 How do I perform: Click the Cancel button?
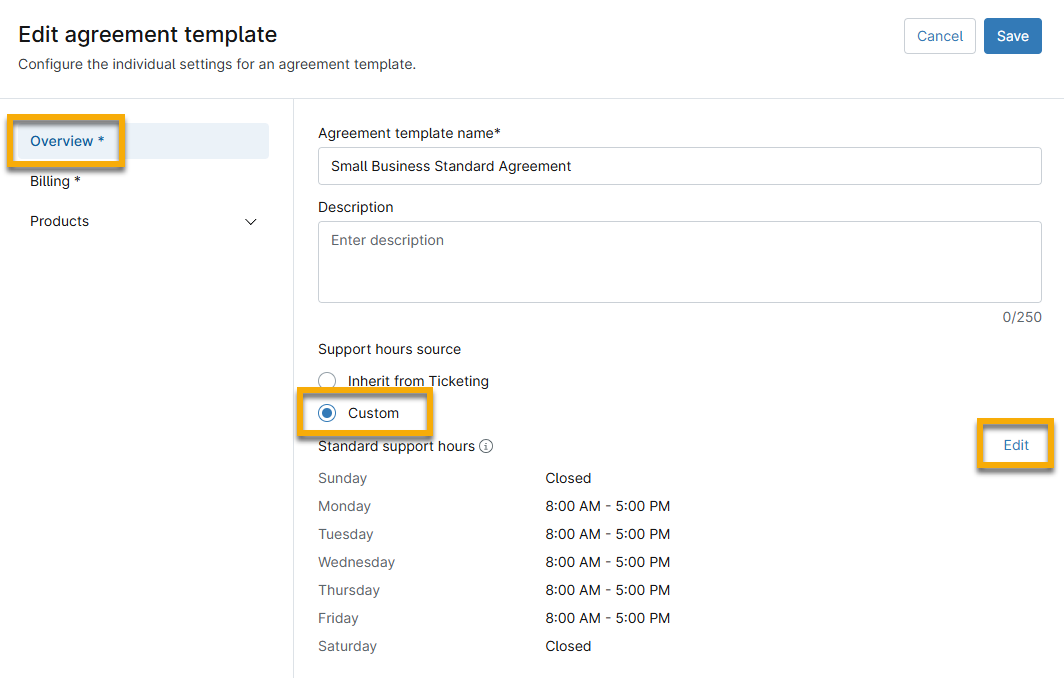(939, 35)
